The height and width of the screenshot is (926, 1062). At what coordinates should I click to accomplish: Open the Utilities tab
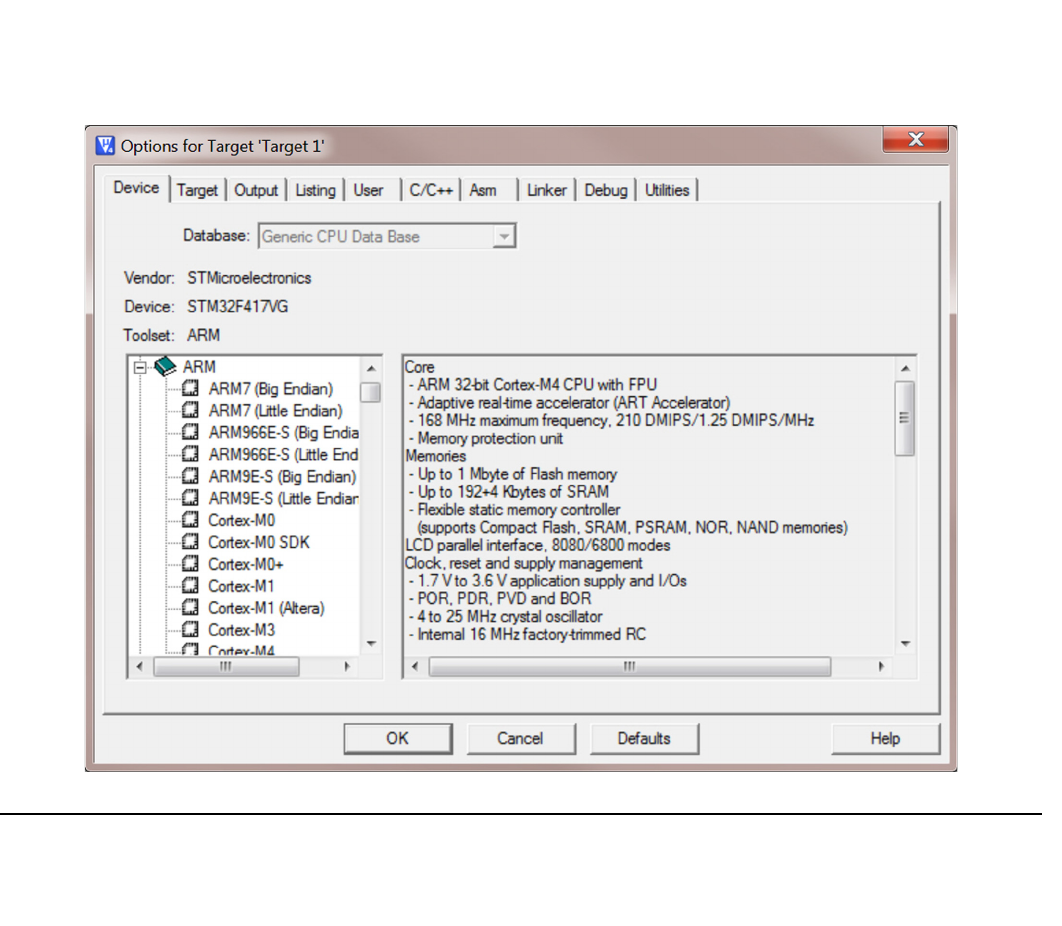(x=666, y=190)
